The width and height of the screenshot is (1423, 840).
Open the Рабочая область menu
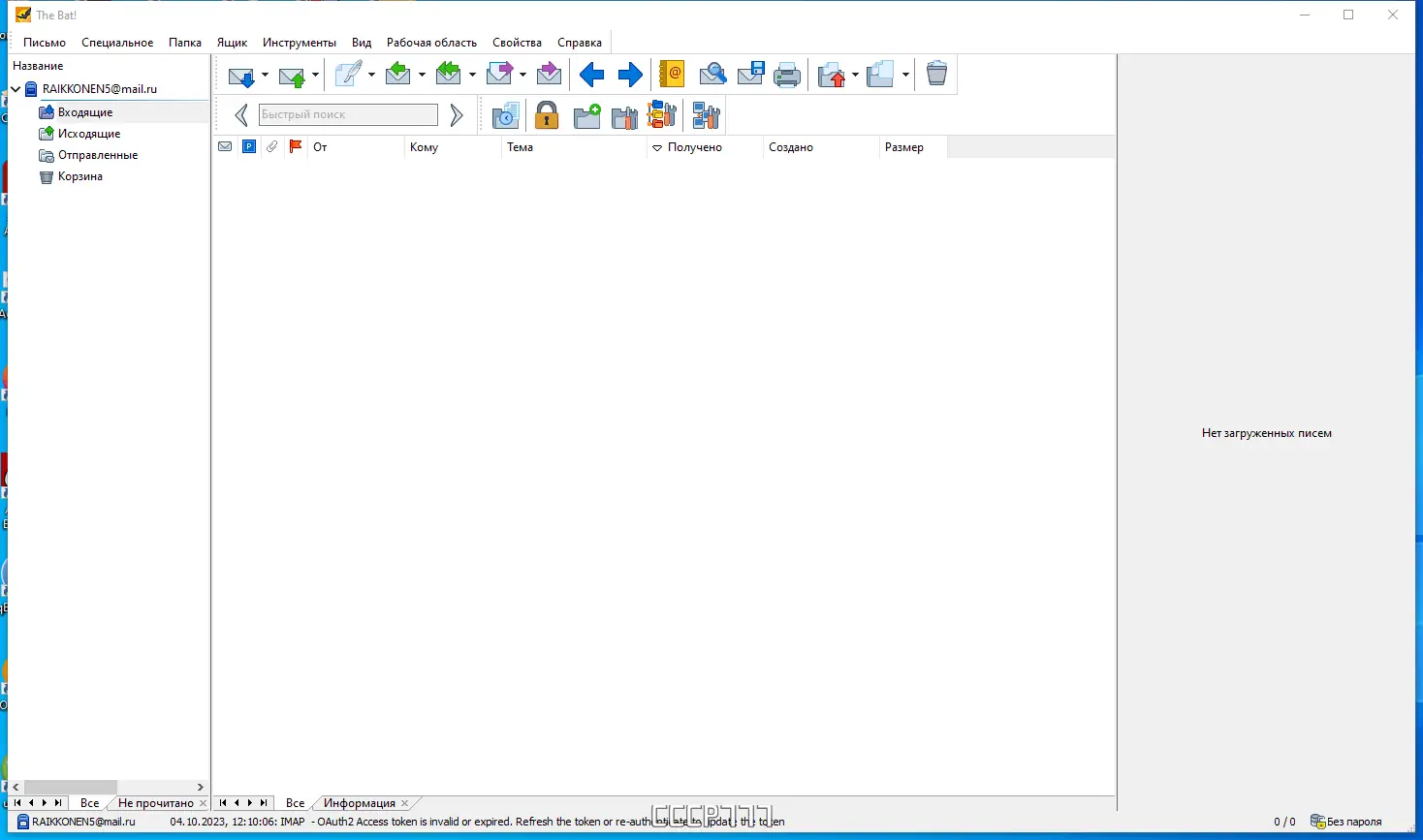pyautogui.click(x=431, y=43)
